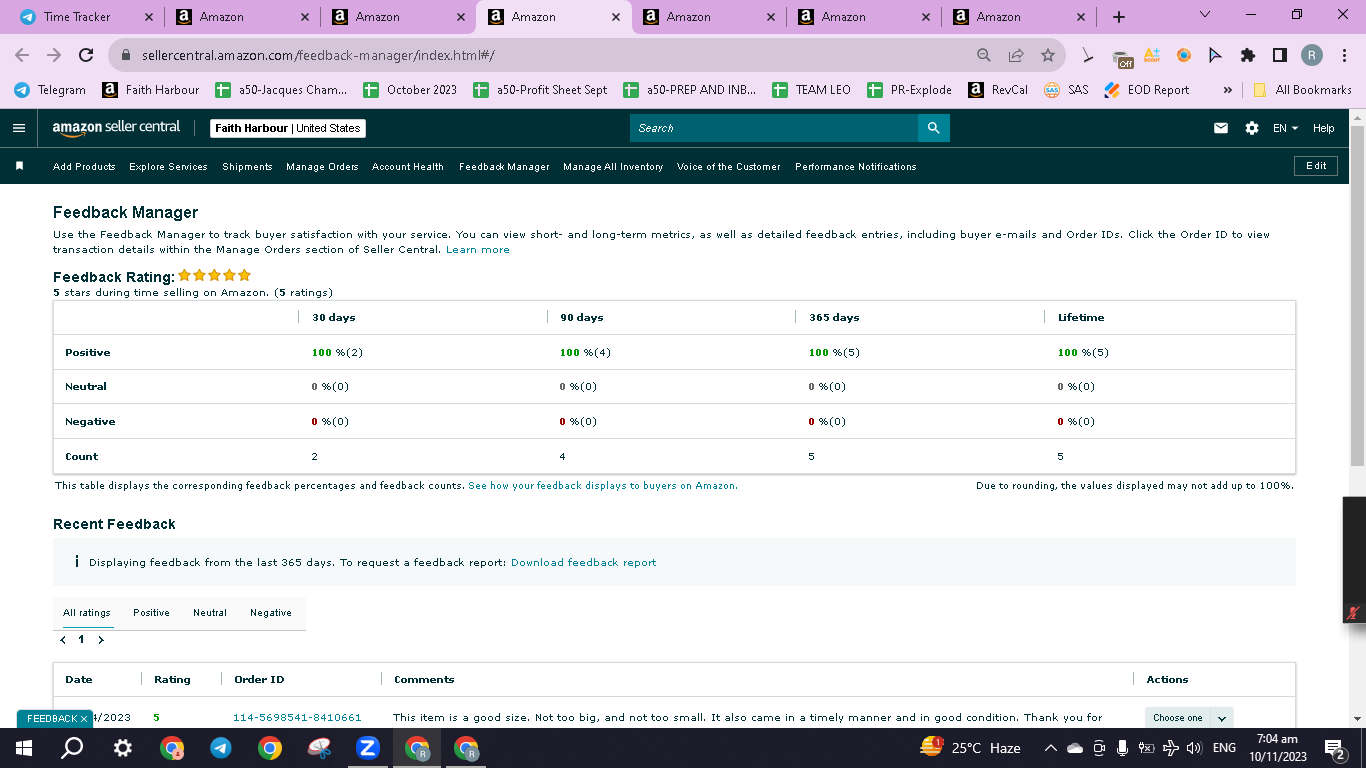The height and width of the screenshot is (768, 1366).
Task: Click the Lifetime column header
Action: pyautogui.click(x=1081, y=318)
